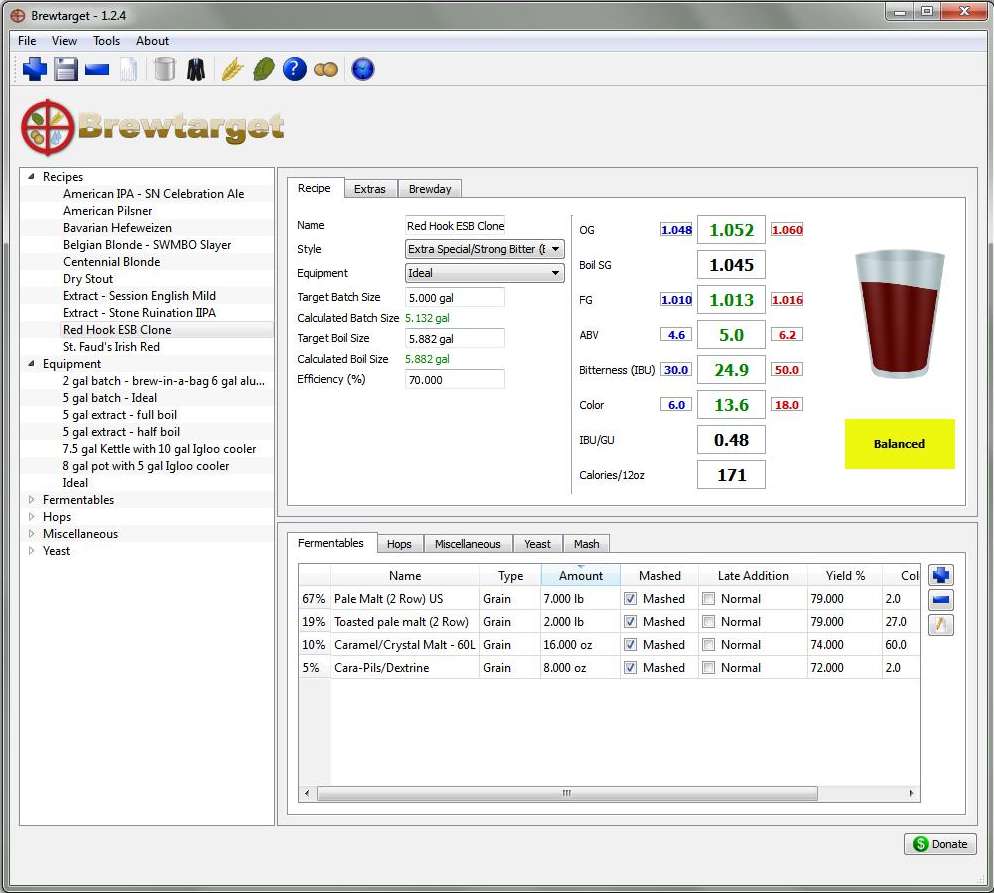The width and height of the screenshot is (994, 893).
Task: Click the blue plus New Recipe toolbar icon
Action: (35, 69)
